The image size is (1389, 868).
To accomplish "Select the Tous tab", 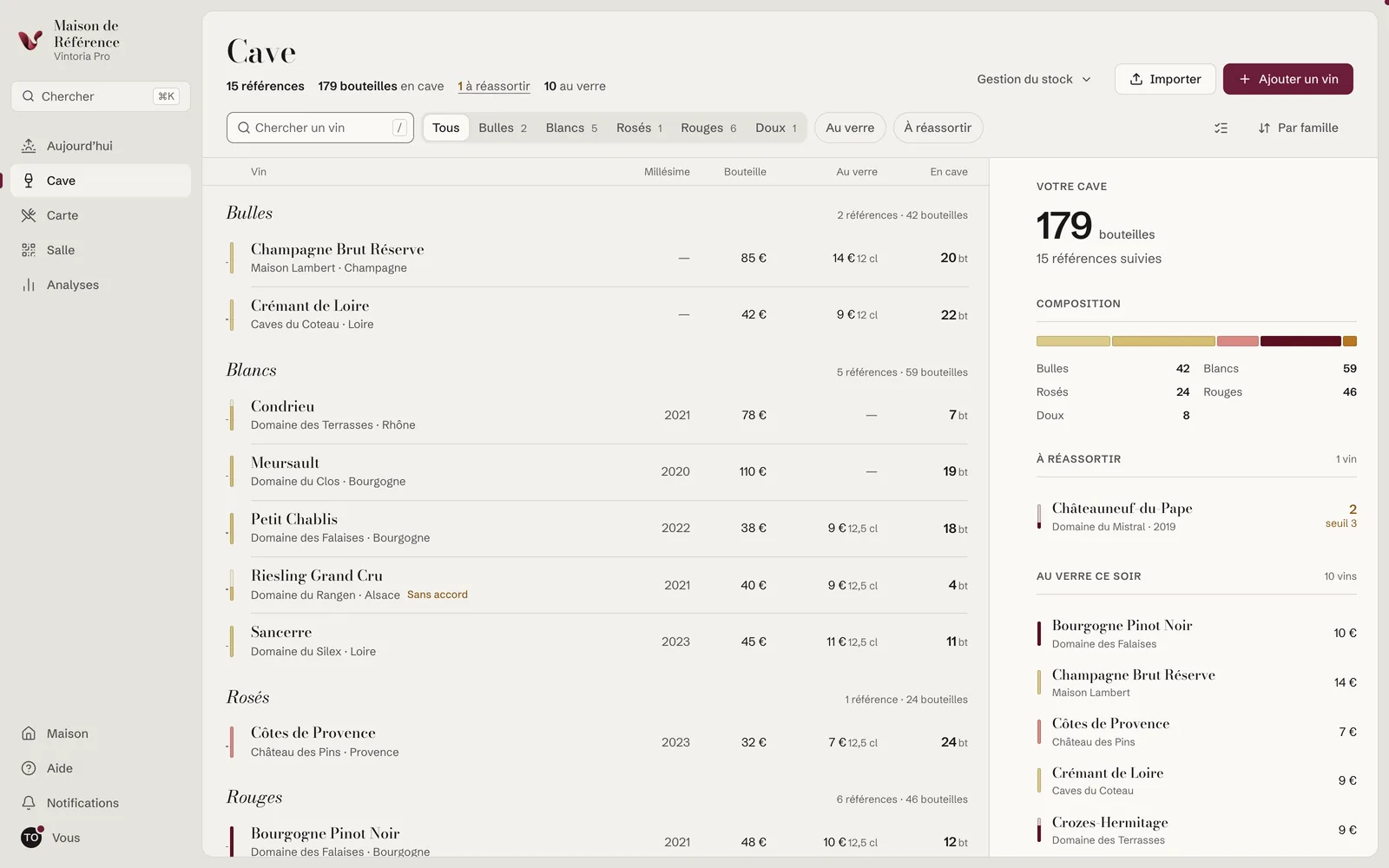I will coord(446,128).
